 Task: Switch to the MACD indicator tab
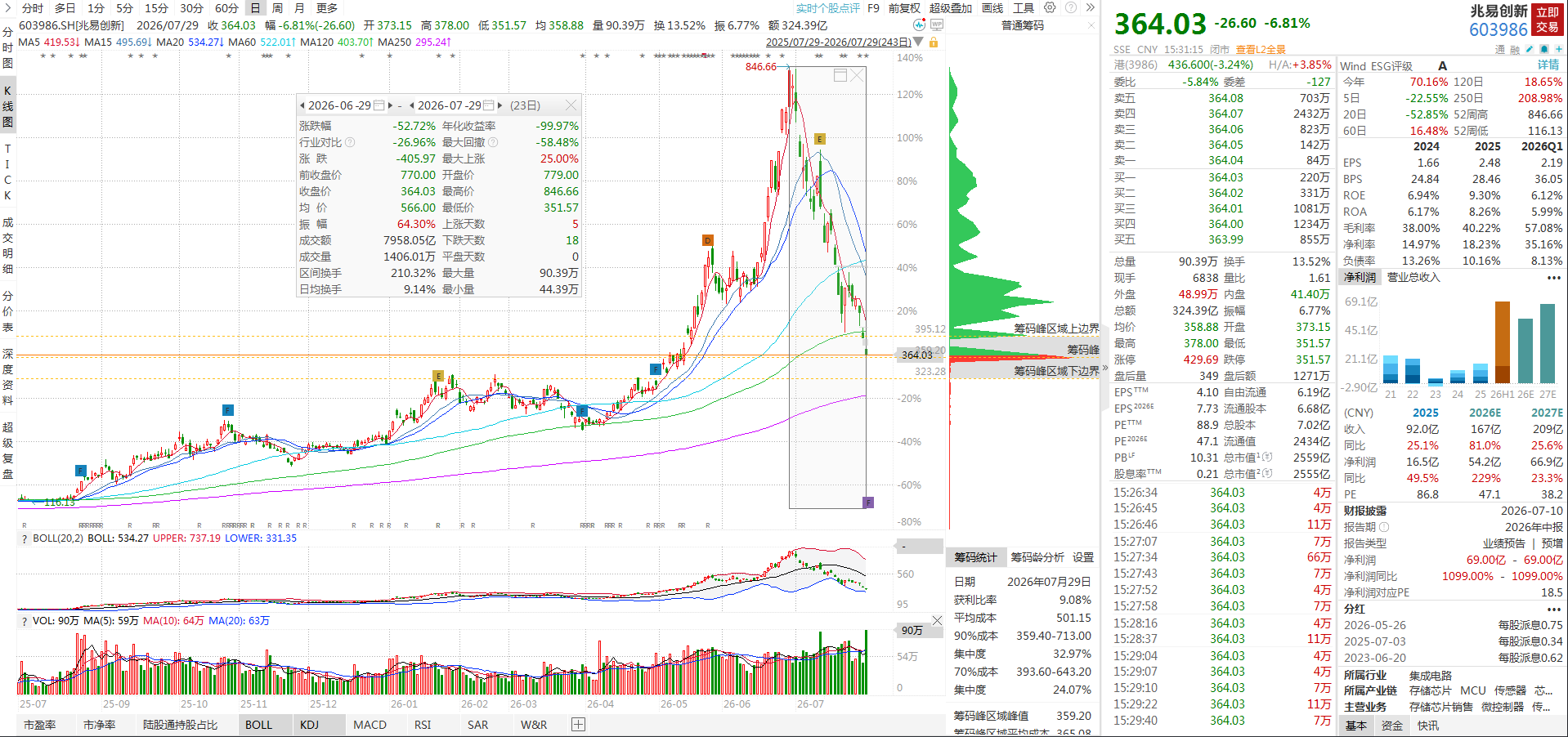370,725
